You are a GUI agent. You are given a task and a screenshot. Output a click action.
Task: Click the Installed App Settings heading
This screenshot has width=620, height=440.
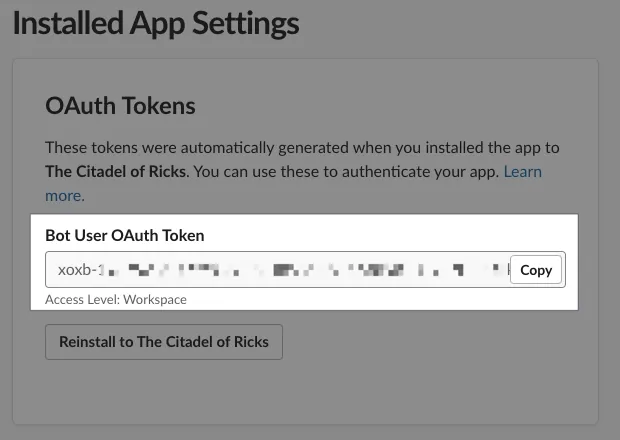[x=156, y=23]
